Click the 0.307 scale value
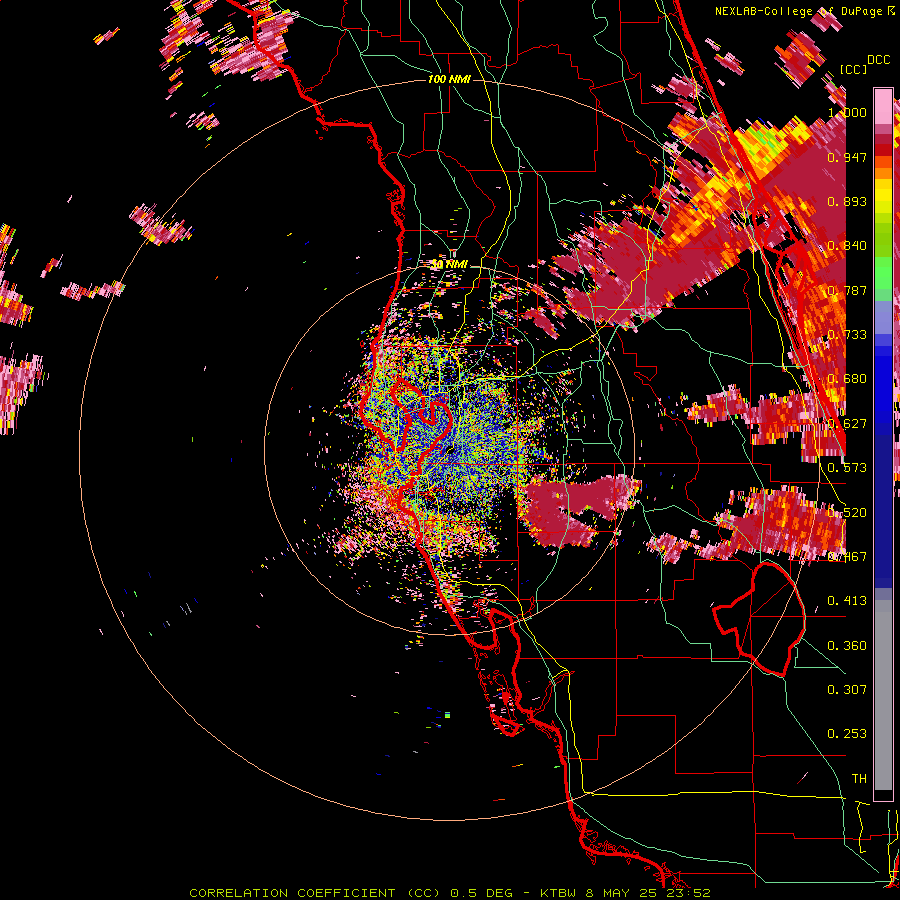Viewport: 900px width, 900px height. pyautogui.click(x=847, y=689)
